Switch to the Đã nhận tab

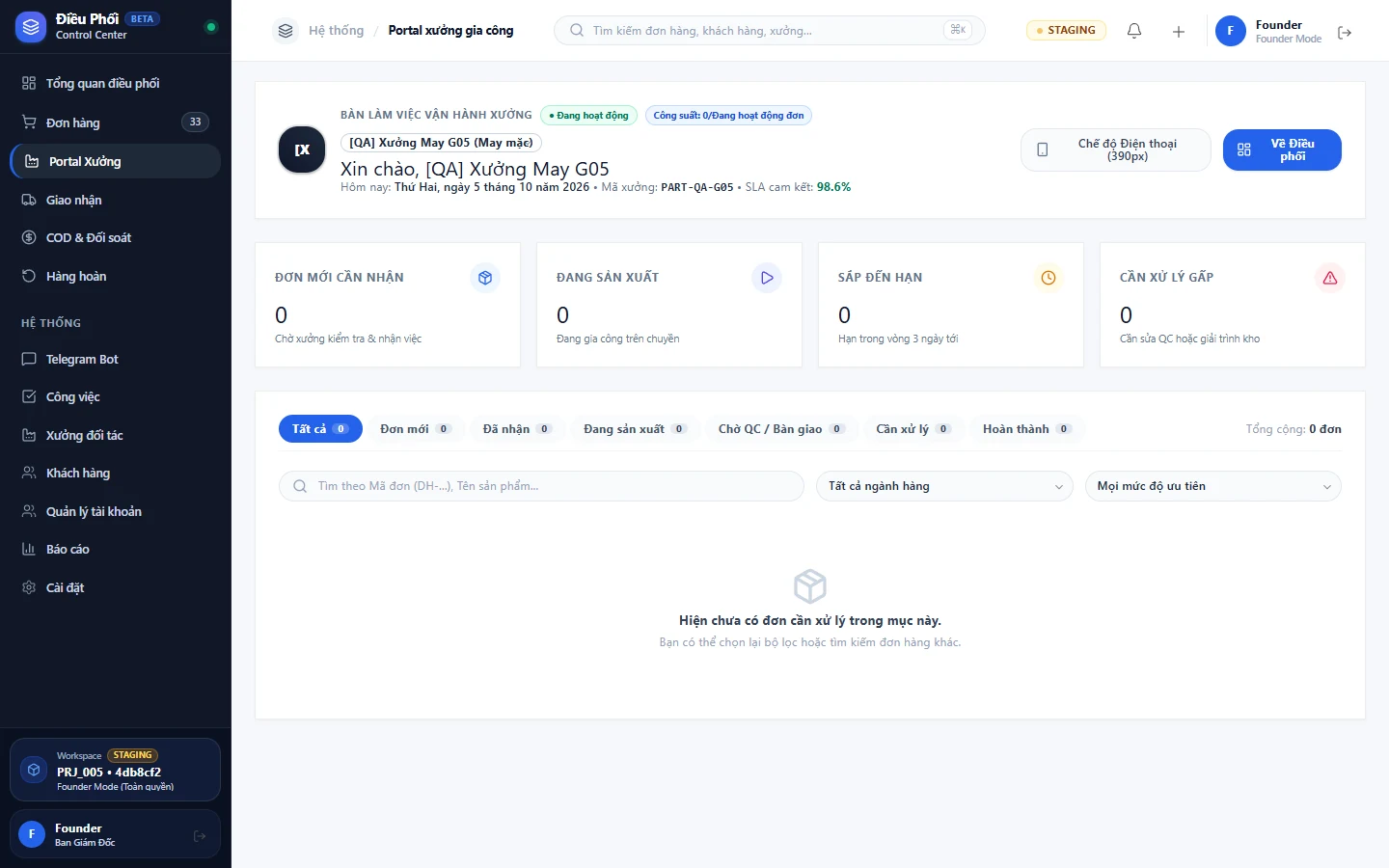click(517, 429)
